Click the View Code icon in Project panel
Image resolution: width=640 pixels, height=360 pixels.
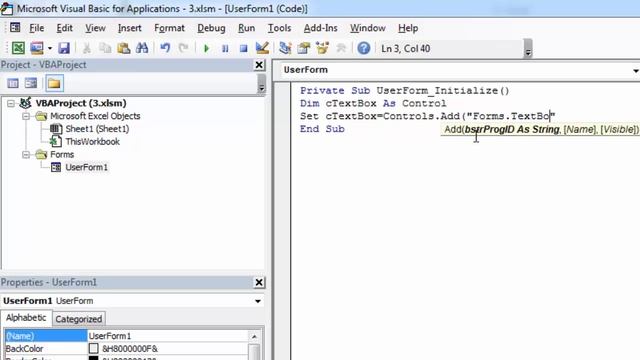(13, 83)
